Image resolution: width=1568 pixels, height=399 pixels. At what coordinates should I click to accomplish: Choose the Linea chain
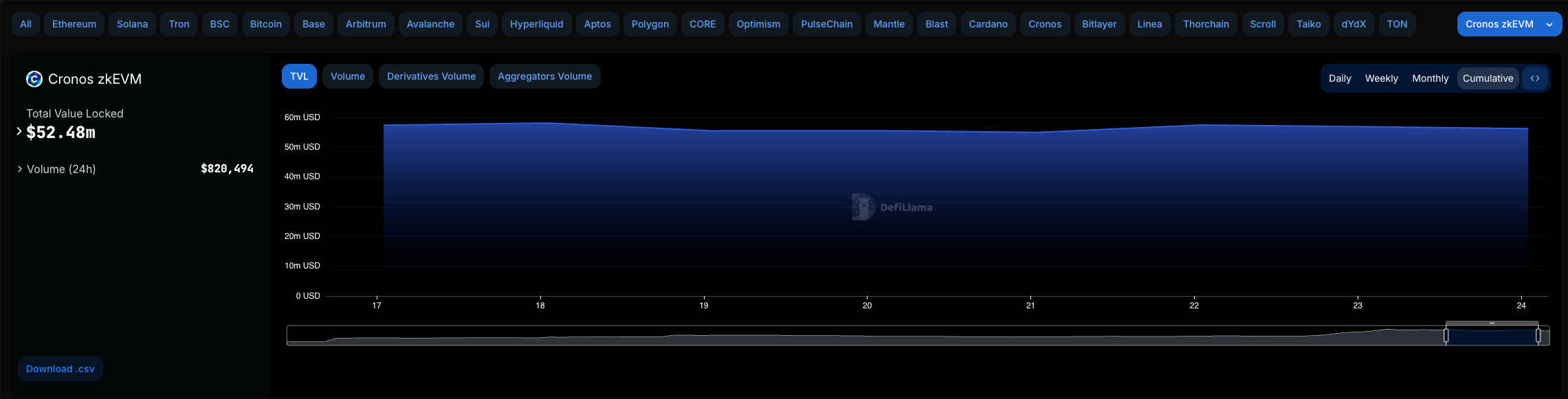[x=1149, y=24]
